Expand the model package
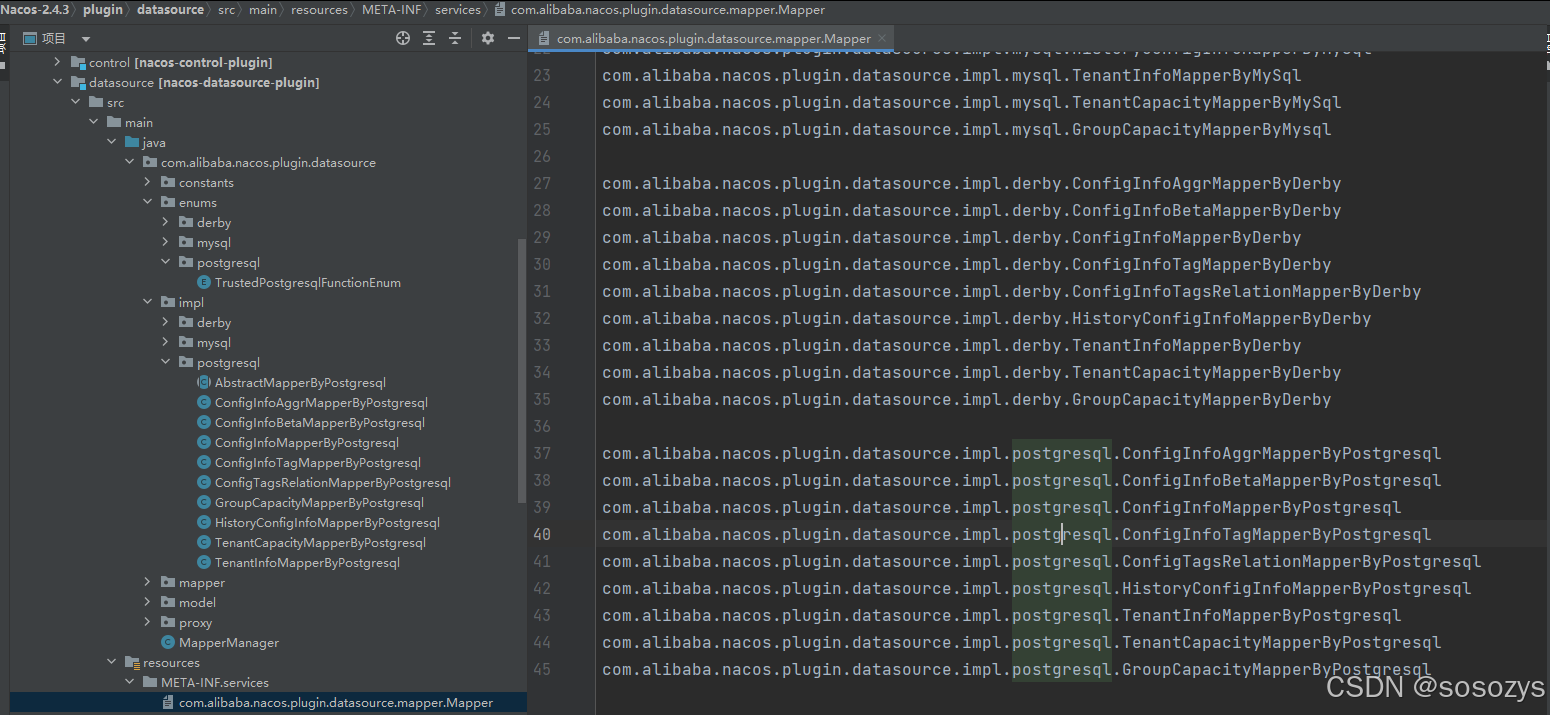The height and width of the screenshot is (715, 1550). click(x=147, y=602)
